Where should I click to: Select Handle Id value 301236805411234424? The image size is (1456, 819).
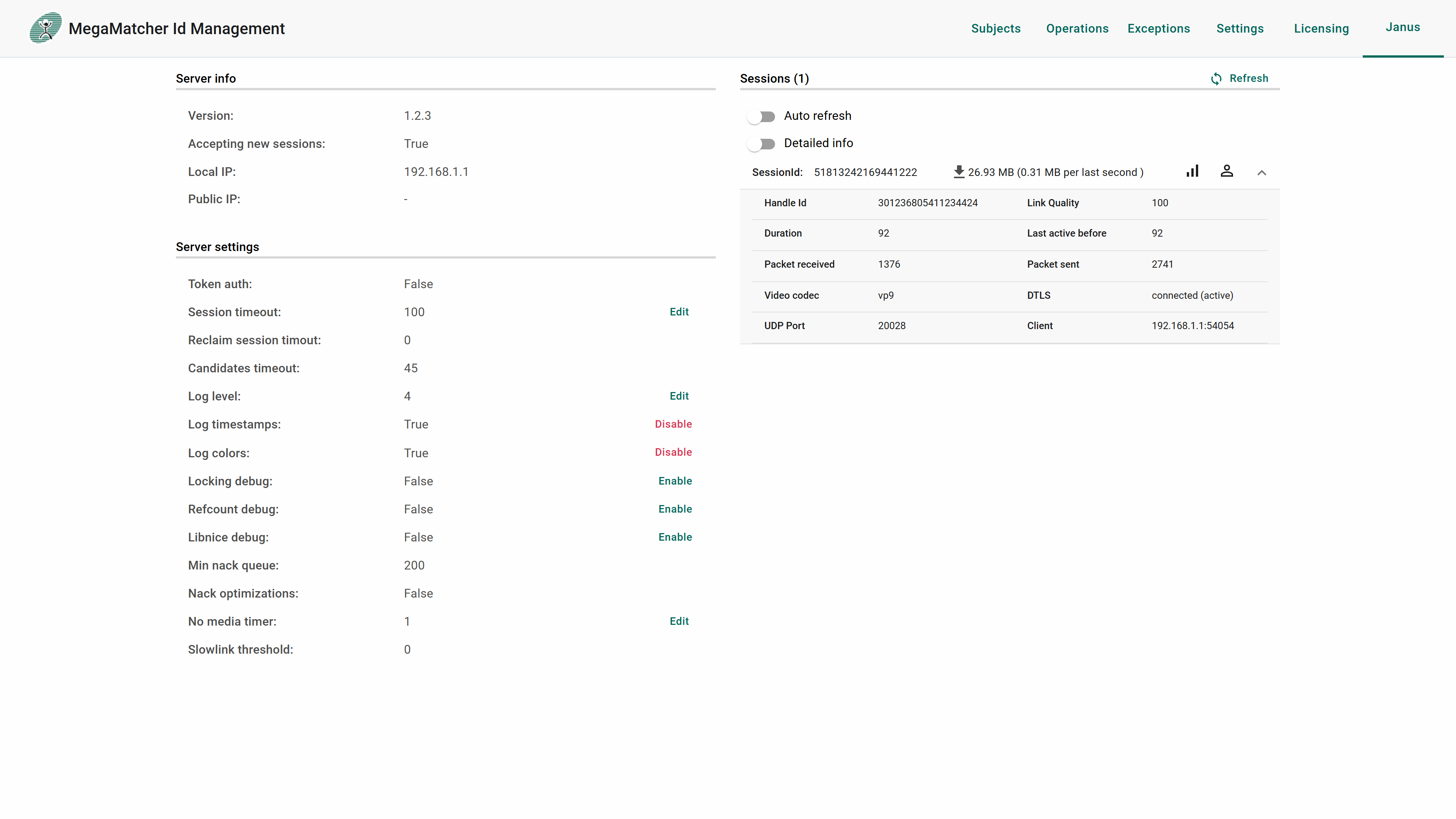click(927, 203)
